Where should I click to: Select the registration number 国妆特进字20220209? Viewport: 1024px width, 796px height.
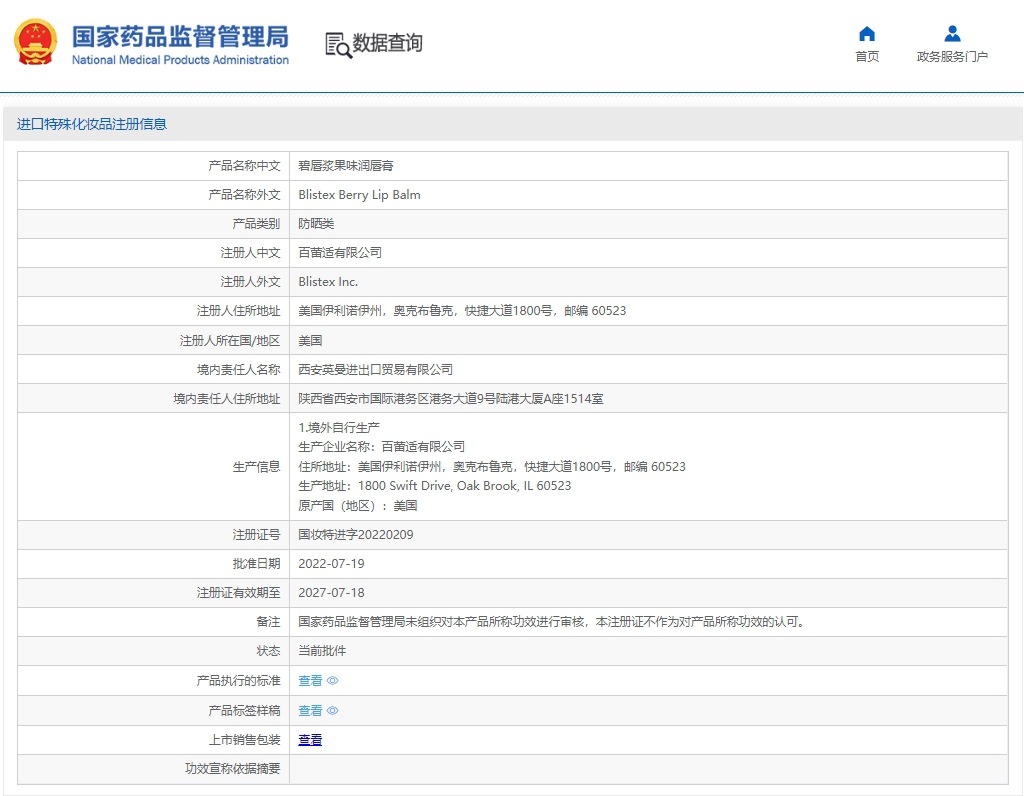point(355,535)
